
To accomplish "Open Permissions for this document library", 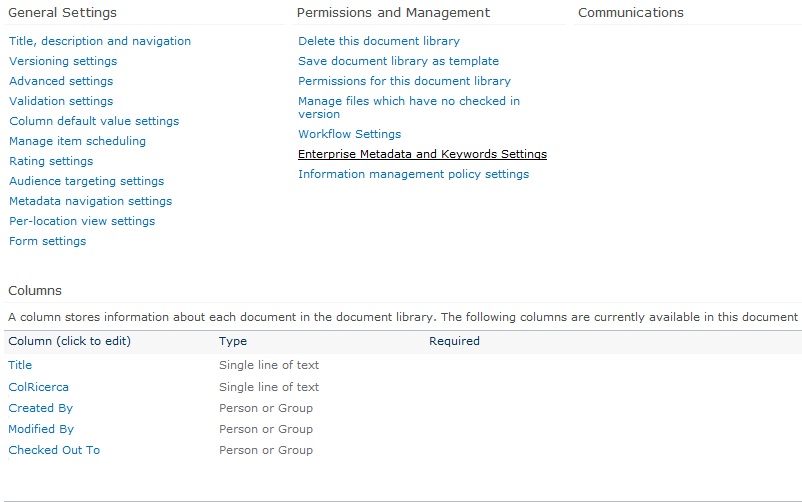I will (405, 81).
